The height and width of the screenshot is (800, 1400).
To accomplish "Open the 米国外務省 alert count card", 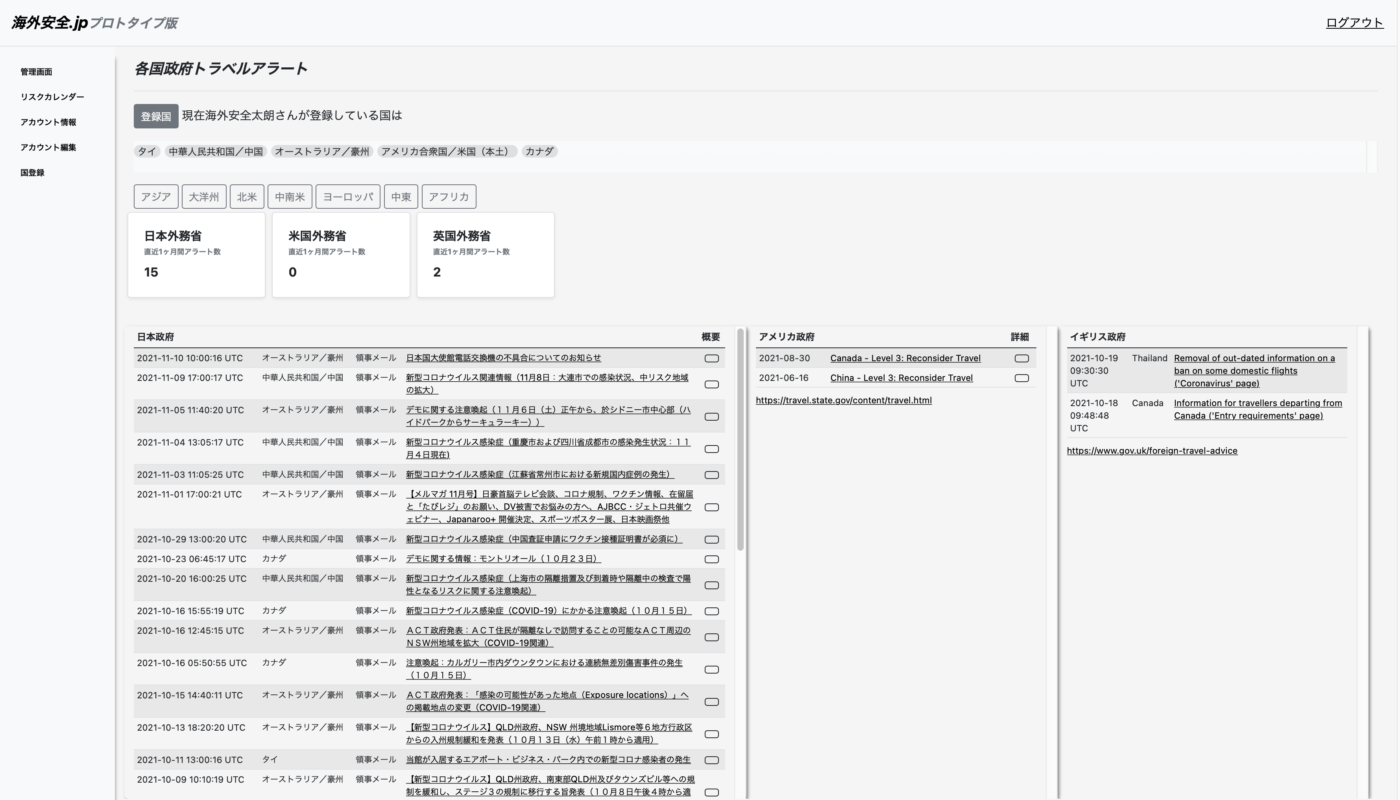I will tap(341, 254).
